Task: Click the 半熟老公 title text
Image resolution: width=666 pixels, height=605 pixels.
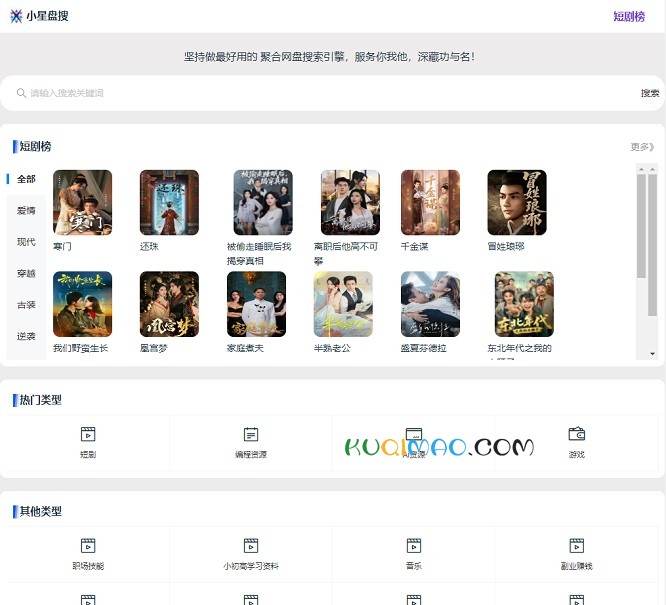Action: [x=332, y=348]
